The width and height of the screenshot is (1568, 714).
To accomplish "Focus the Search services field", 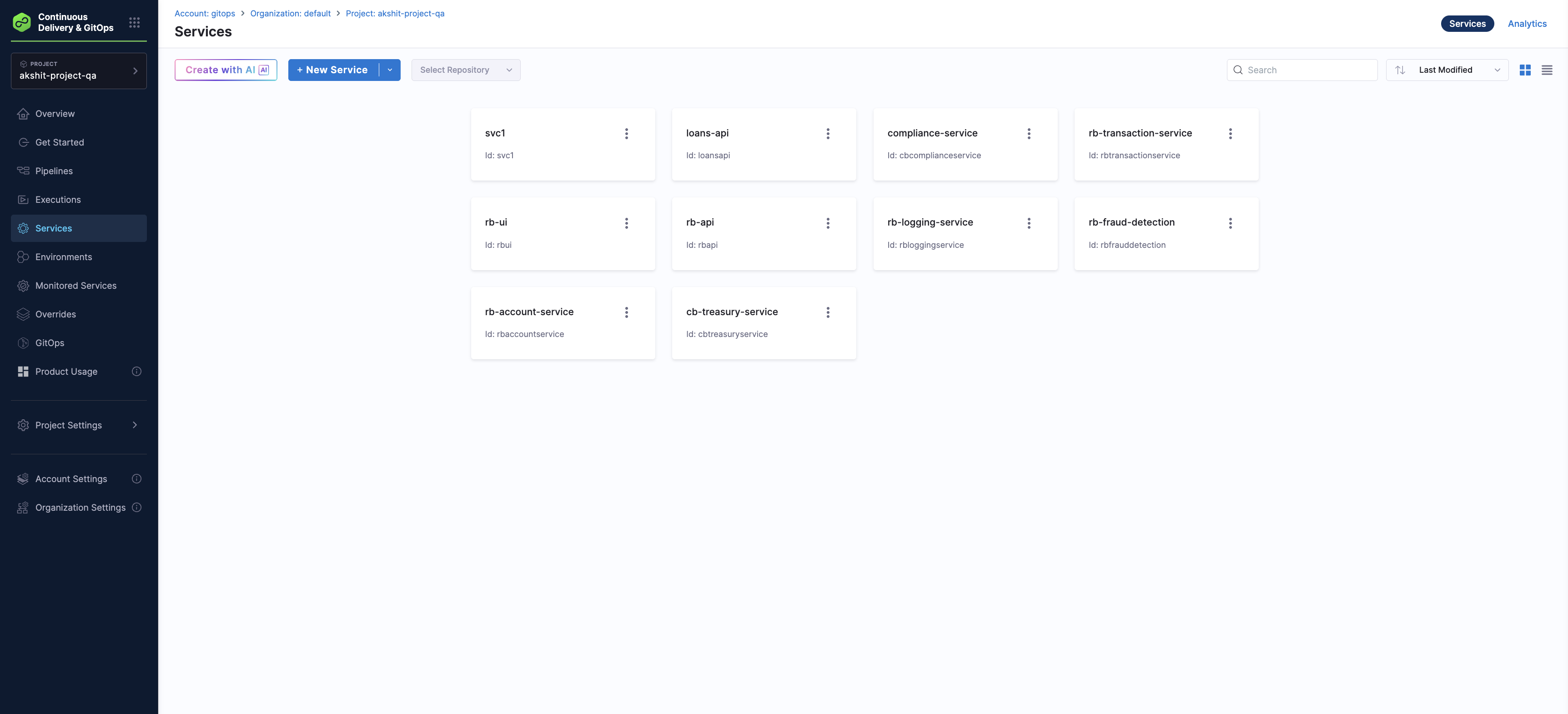I will 1309,70.
